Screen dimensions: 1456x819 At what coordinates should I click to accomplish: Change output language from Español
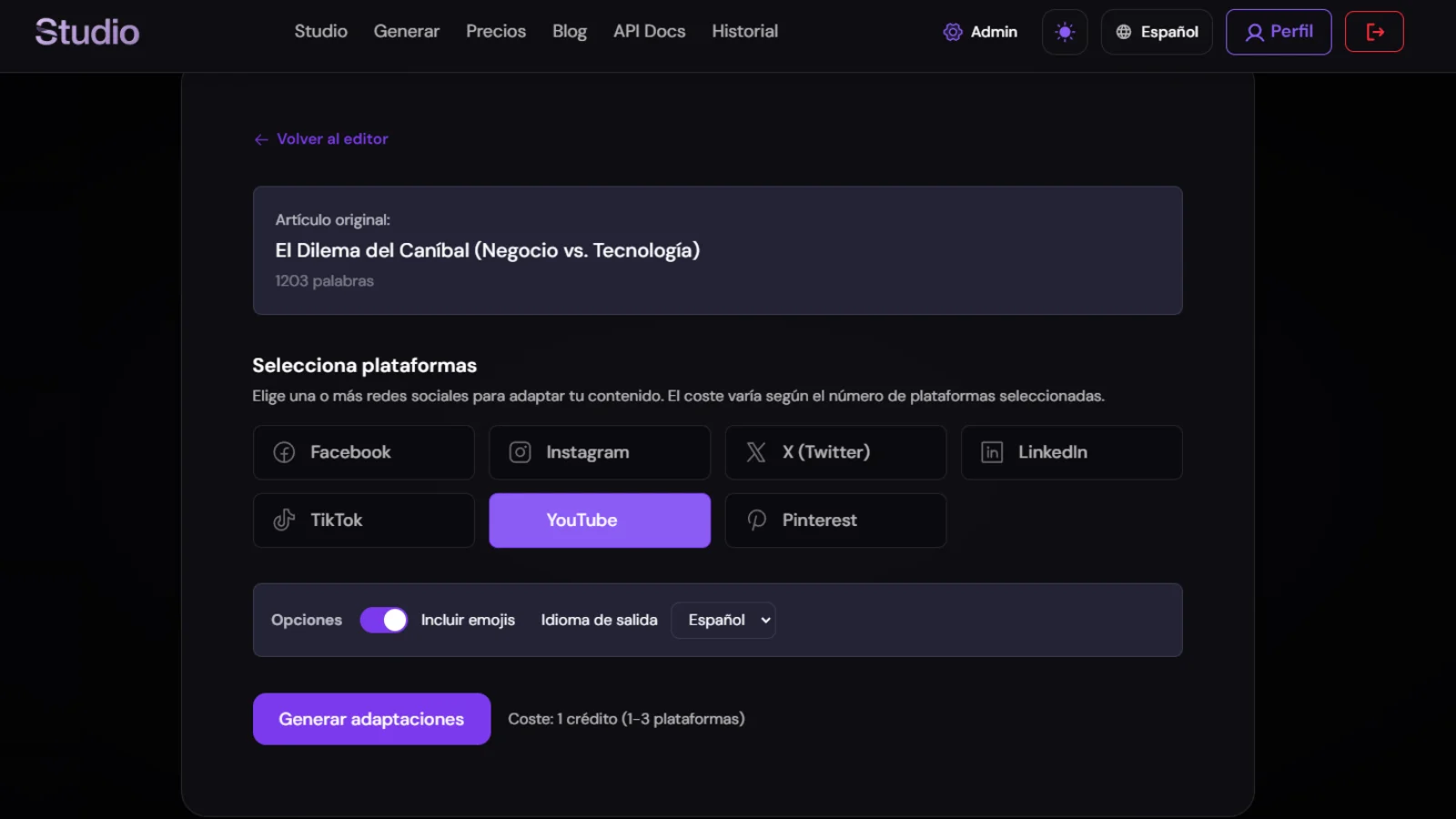(x=723, y=620)
